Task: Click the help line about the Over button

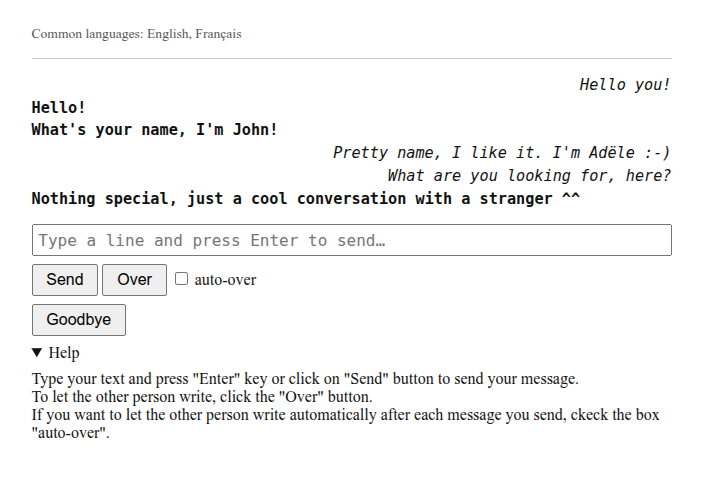Action: [202, 397]
